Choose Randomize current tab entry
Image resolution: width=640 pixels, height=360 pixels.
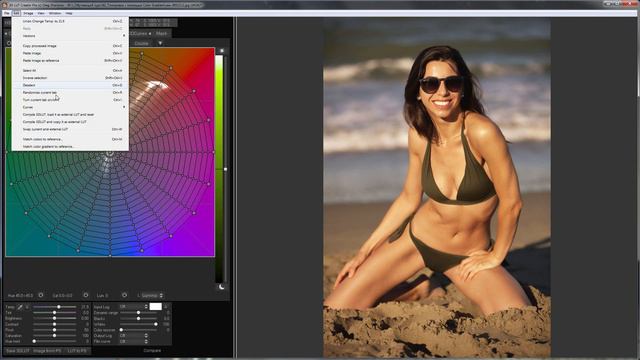point(70,92)
